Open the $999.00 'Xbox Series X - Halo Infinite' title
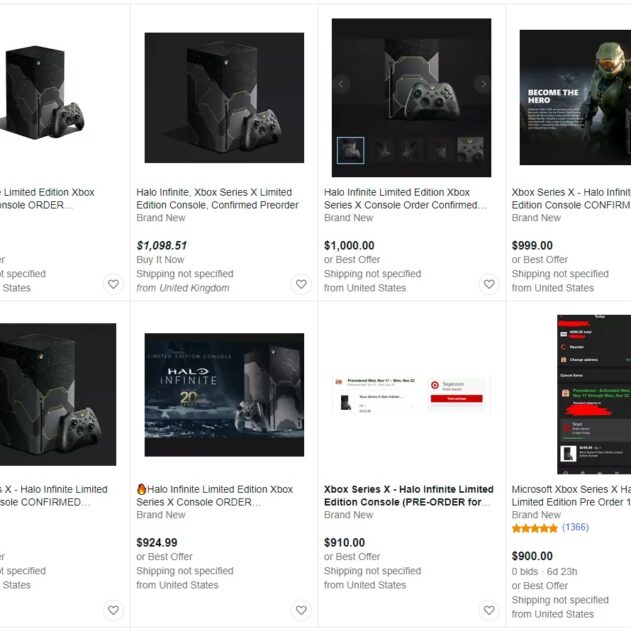Image resolution: width=631 pixels, height=631 pixels. [571, 199]
